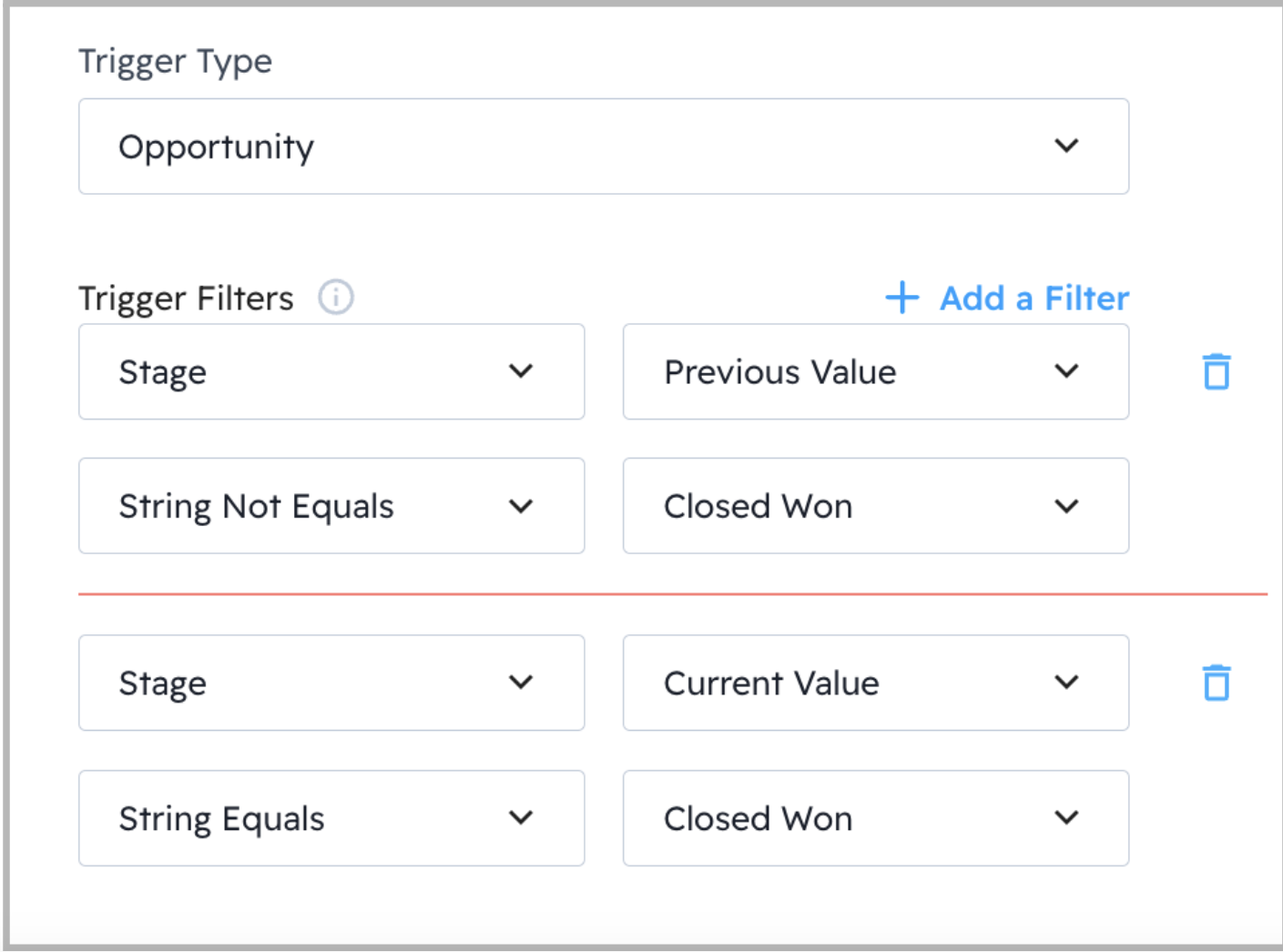Expand the Previous Value dropdown

[875, 371]
